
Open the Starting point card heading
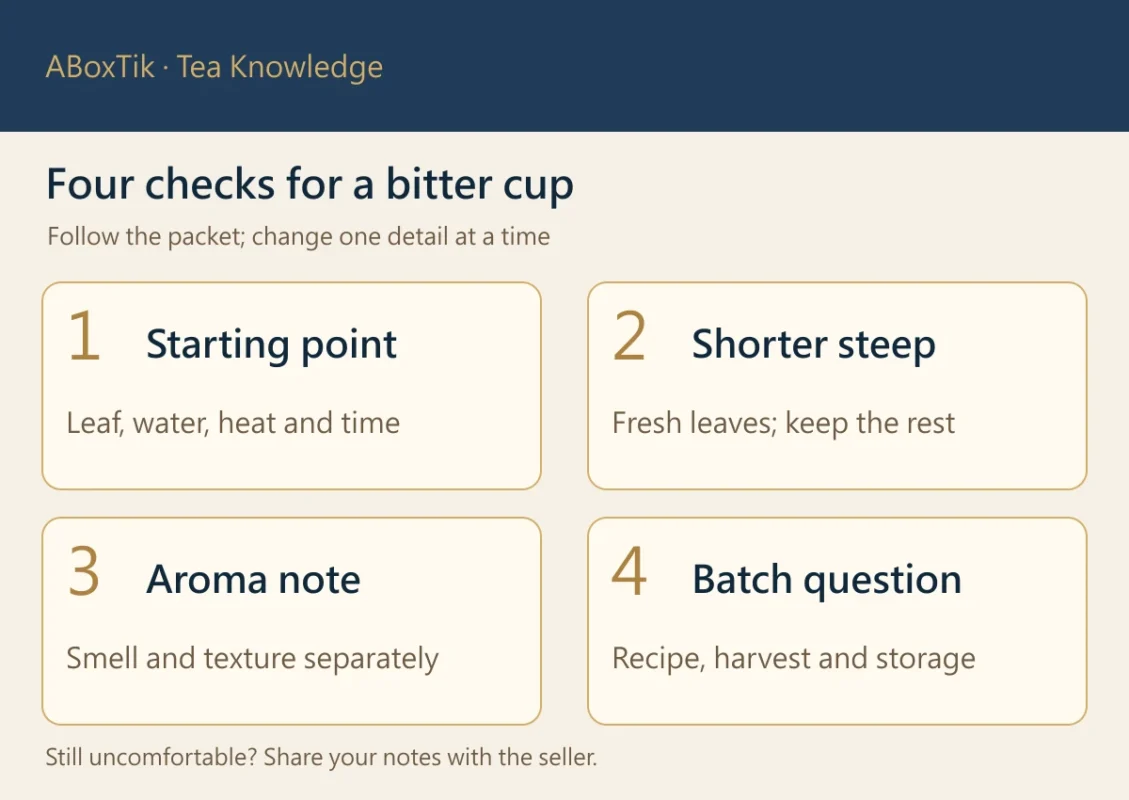(x=271, y=345)
